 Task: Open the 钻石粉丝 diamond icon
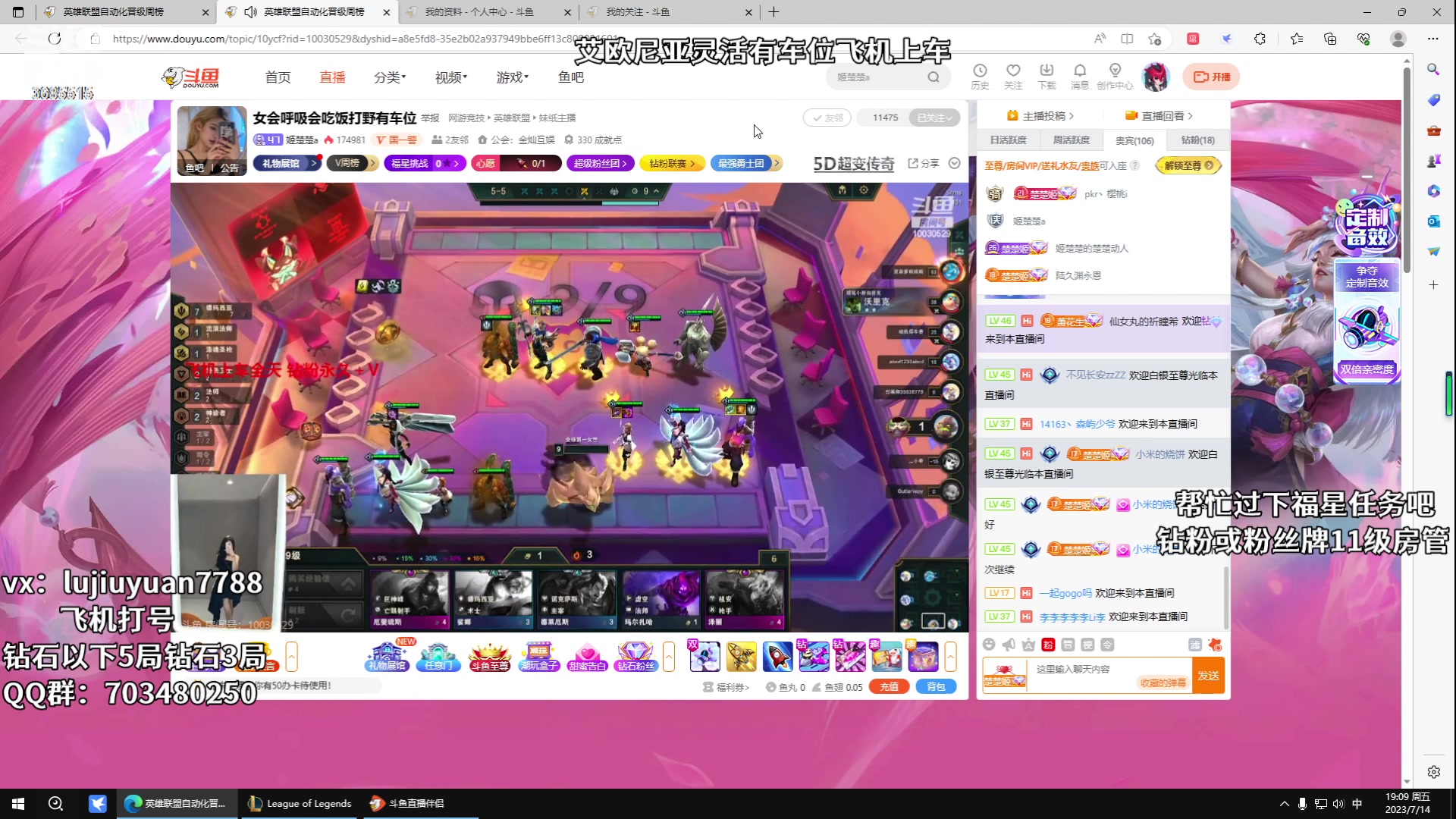636,656
